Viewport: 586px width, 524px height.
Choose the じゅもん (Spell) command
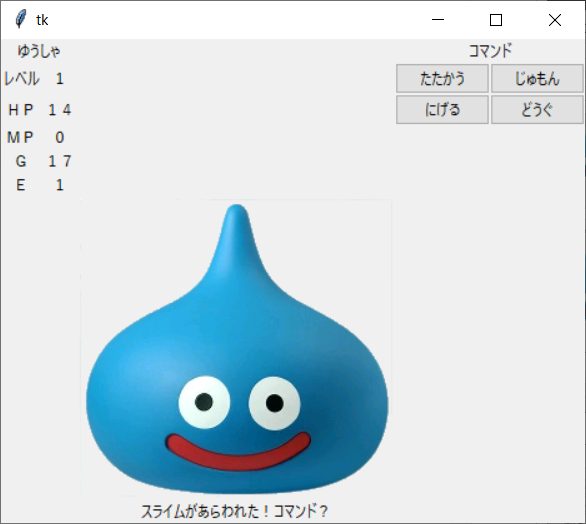(x=537, y=78)
